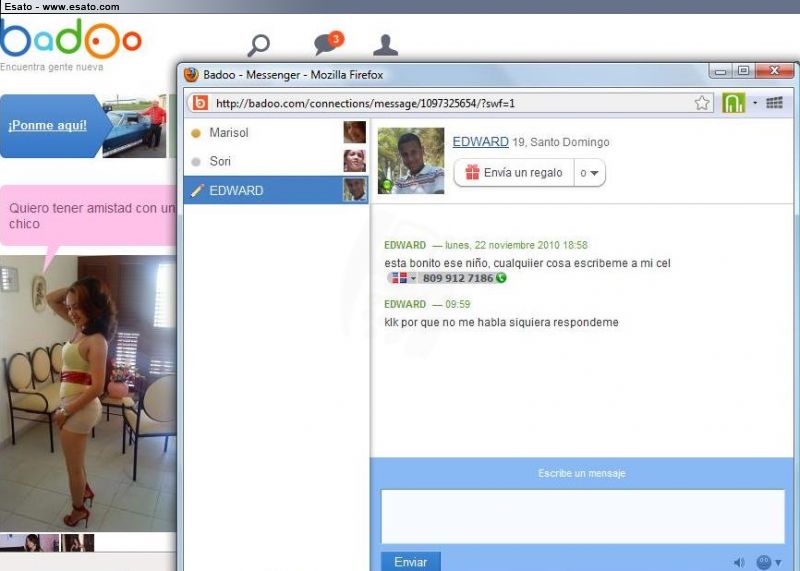The width and height of the screenshot is (800, 571).
Task: Click Marisol's orange status dot
Action: [195, 133]
